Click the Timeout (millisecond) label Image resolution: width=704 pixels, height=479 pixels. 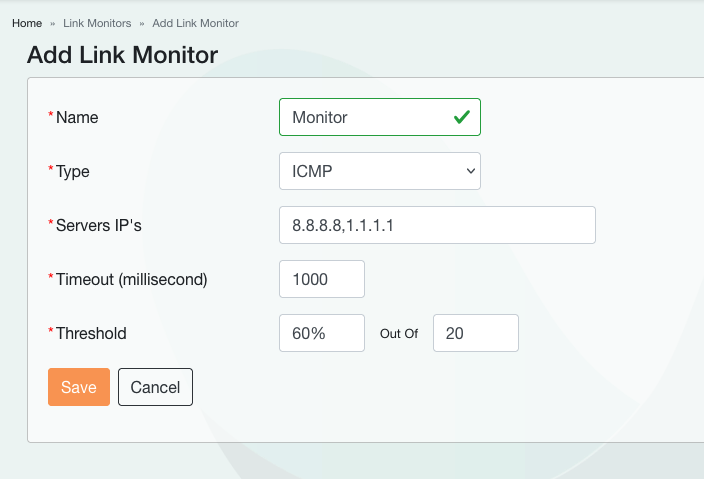click(x=131, y=279)
